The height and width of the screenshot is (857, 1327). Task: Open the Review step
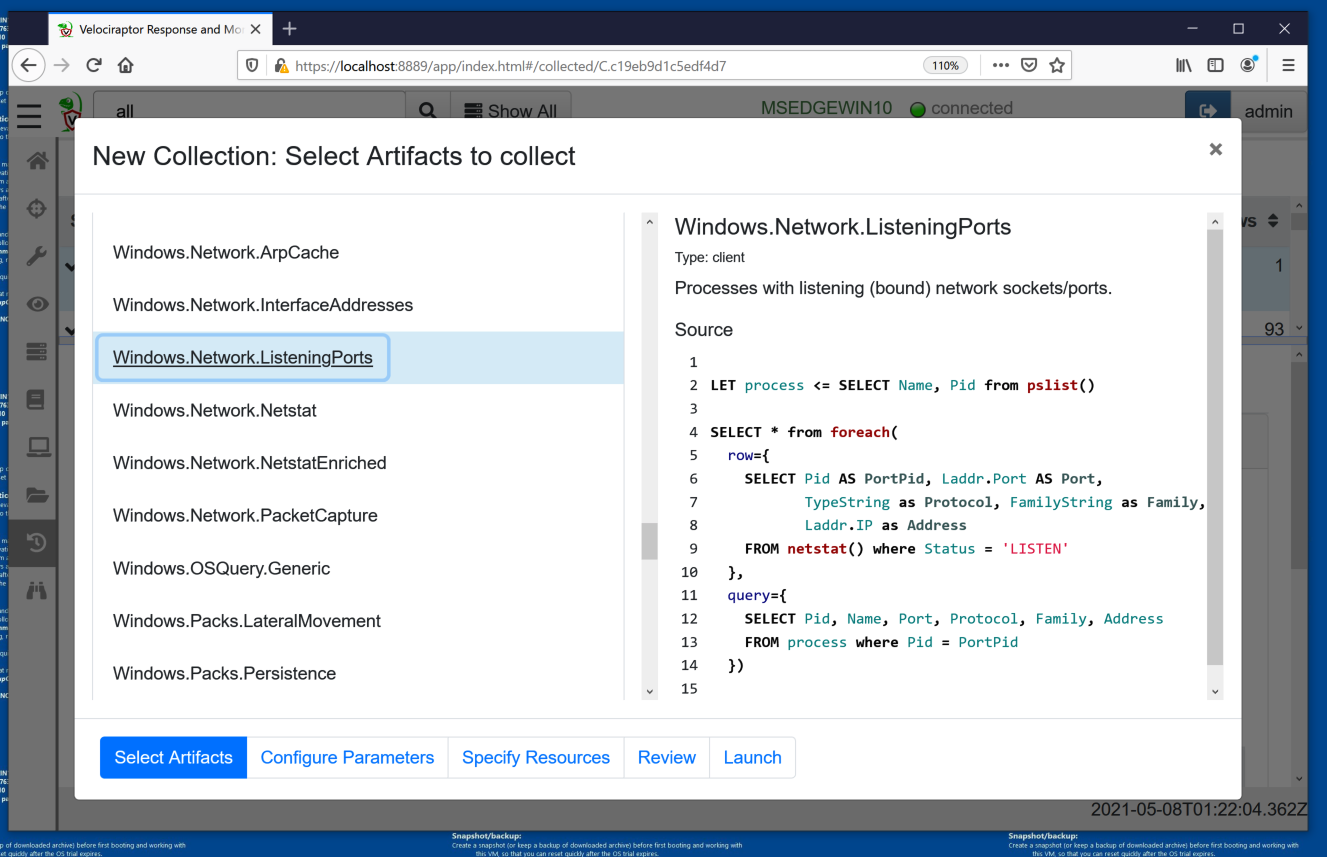click(666, 758)
